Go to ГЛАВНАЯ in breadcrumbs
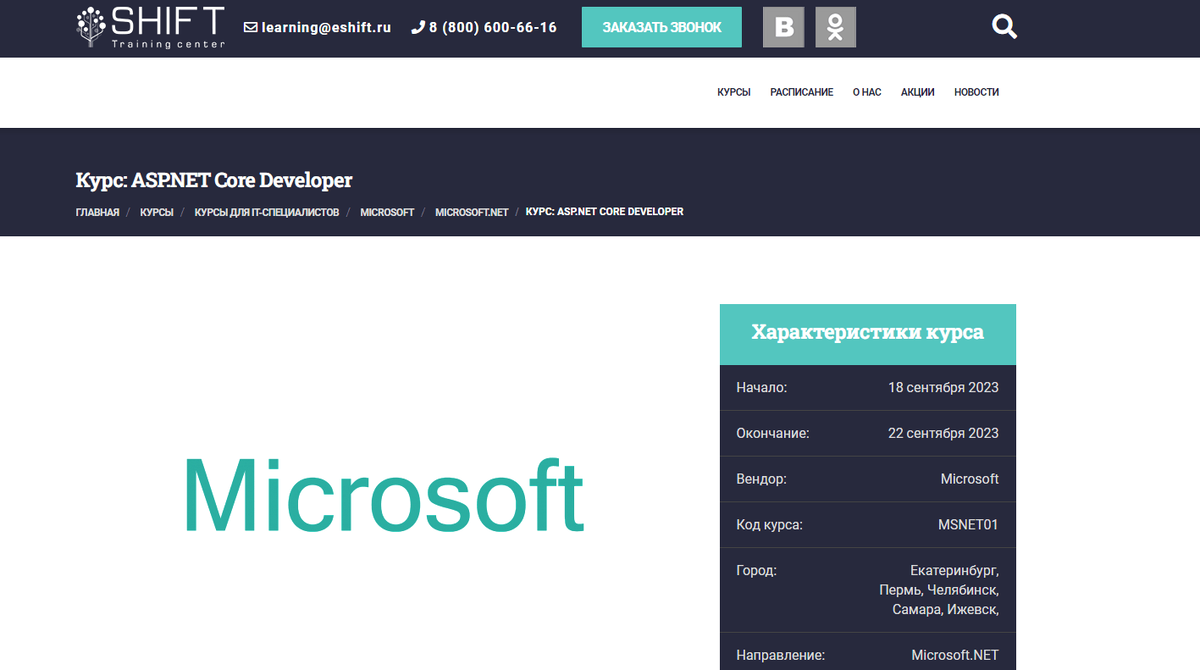 tap(98, 212)
